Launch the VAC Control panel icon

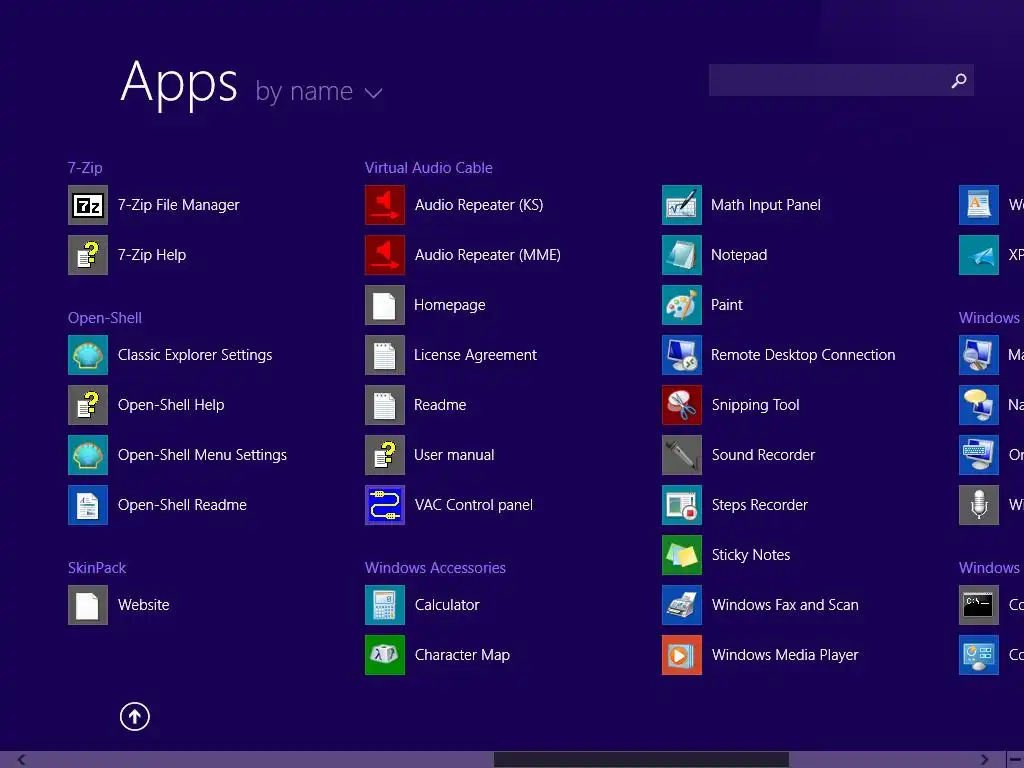tap(385, 505)
